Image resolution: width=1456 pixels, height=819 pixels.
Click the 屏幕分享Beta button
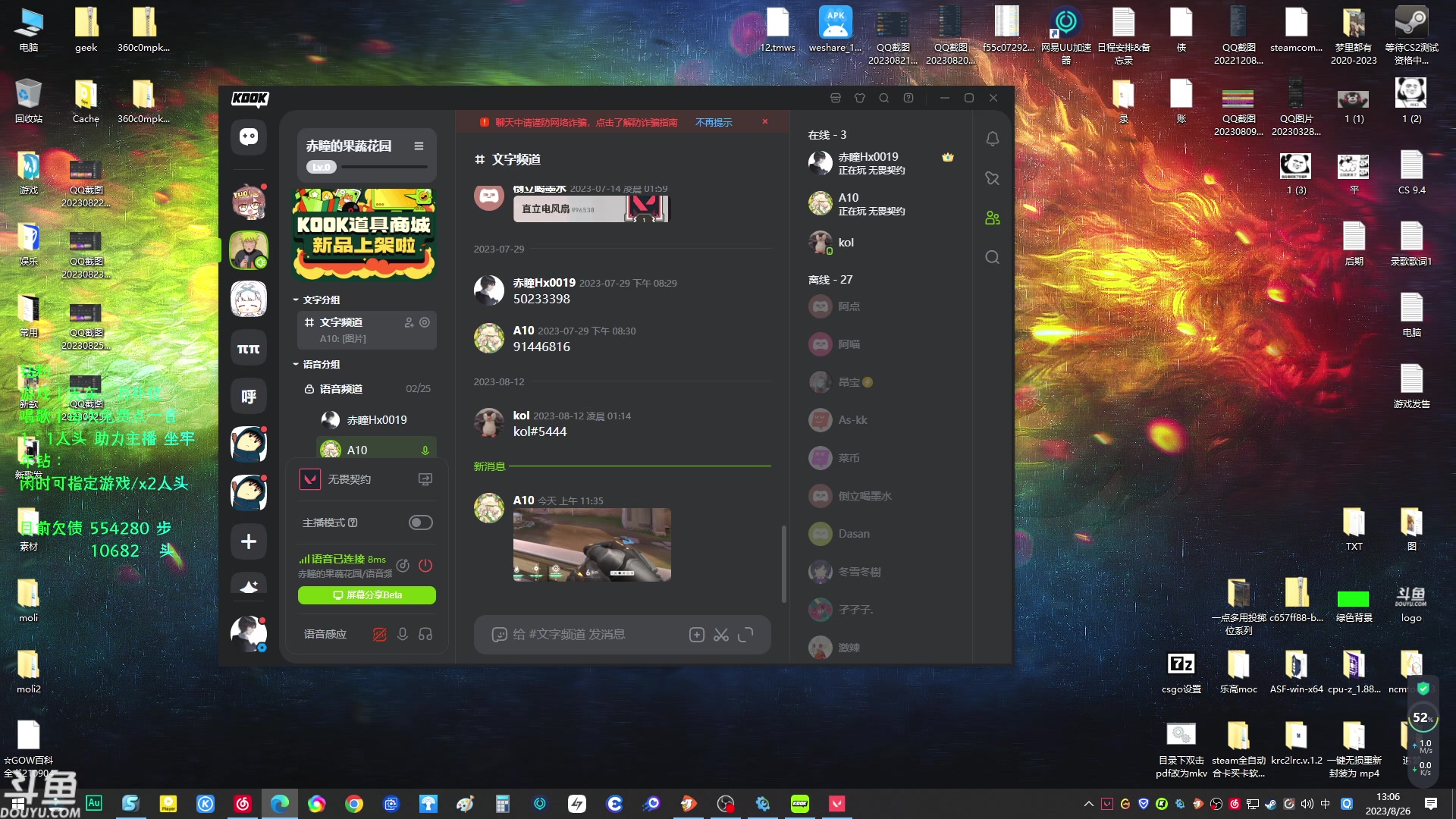367,595
